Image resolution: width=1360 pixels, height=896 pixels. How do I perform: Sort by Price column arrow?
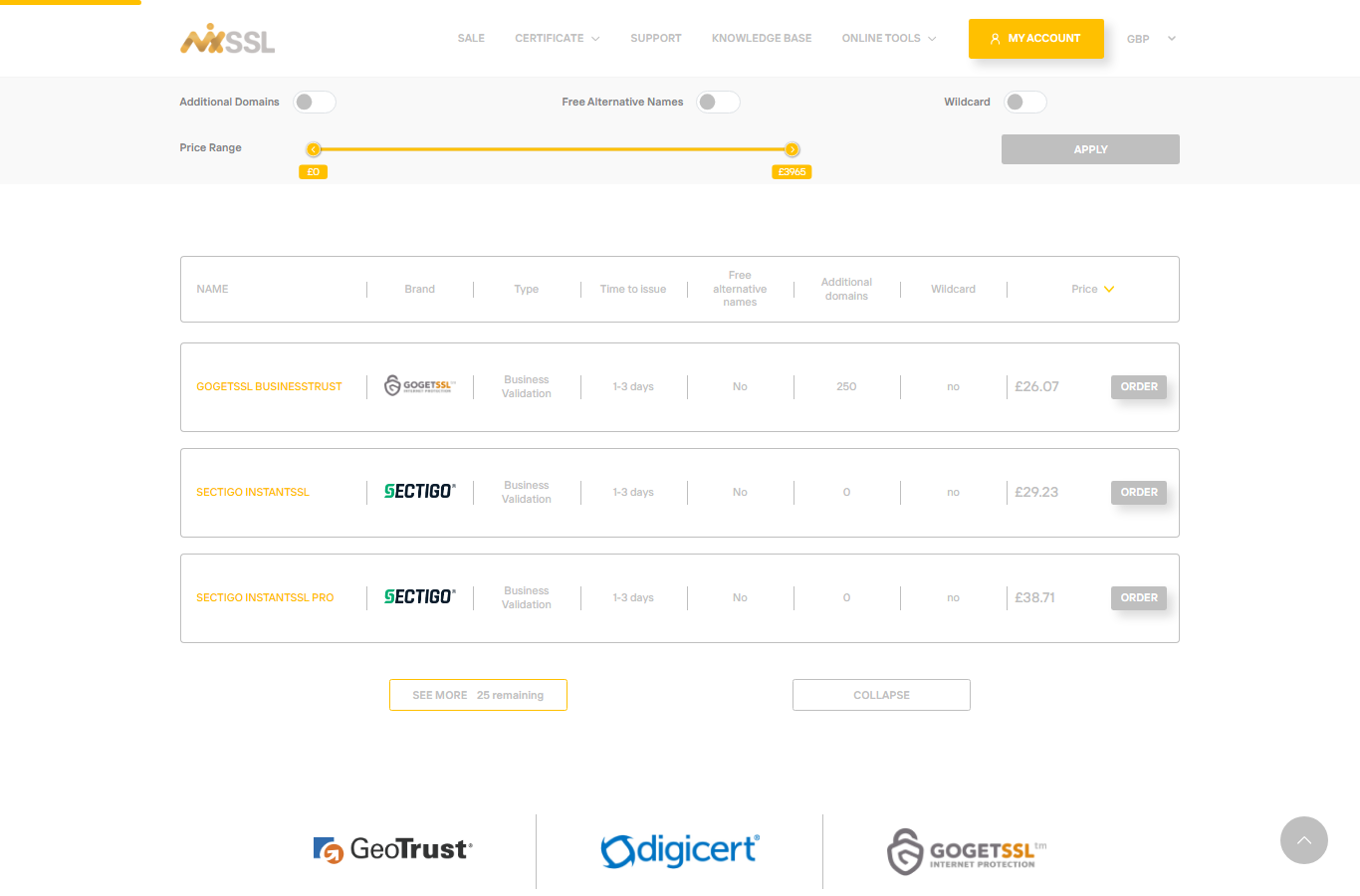coord(1109,289)
